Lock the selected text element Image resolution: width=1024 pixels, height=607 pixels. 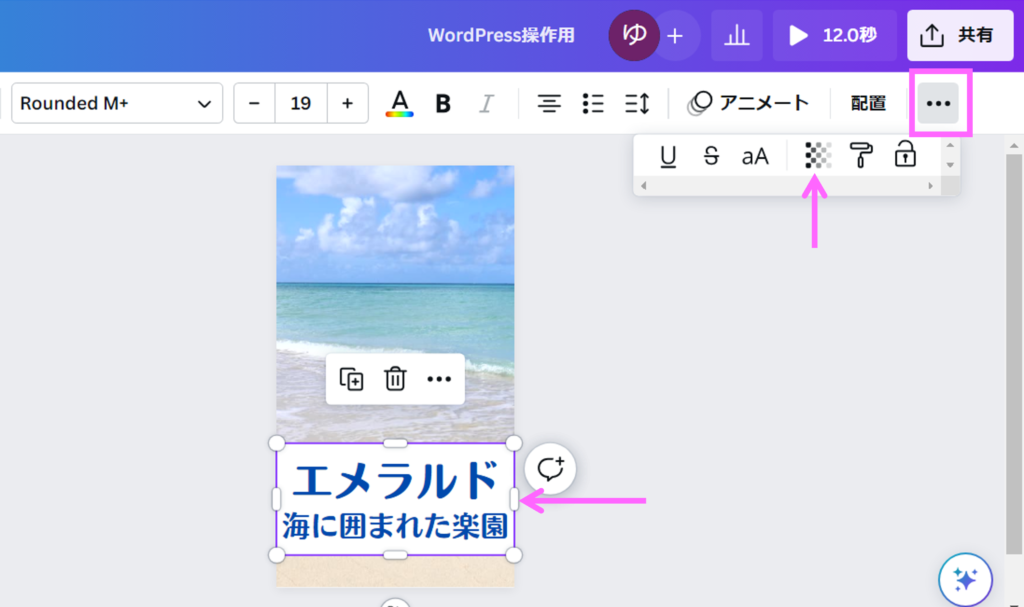point(905,156)
